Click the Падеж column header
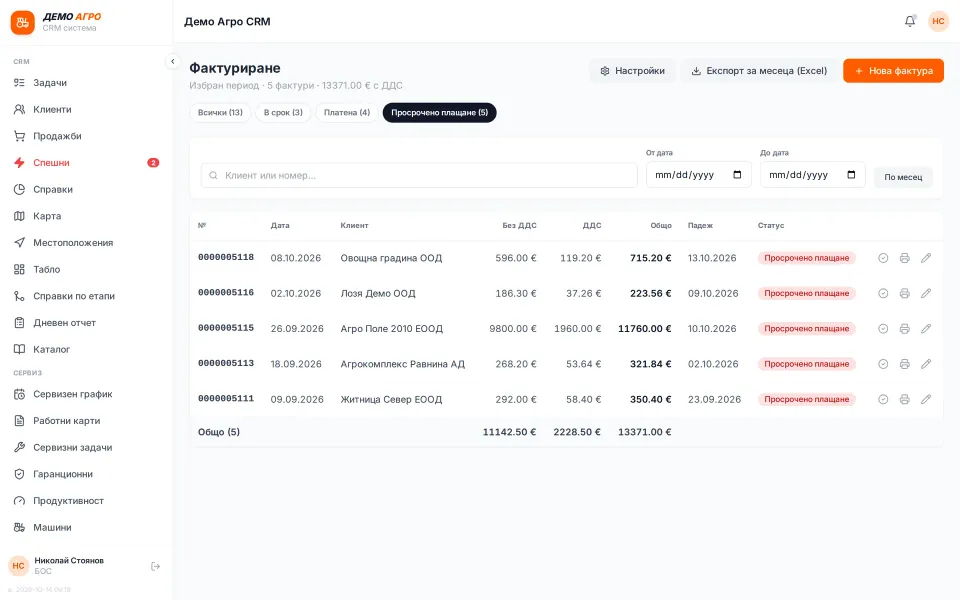 pos(700,225)
